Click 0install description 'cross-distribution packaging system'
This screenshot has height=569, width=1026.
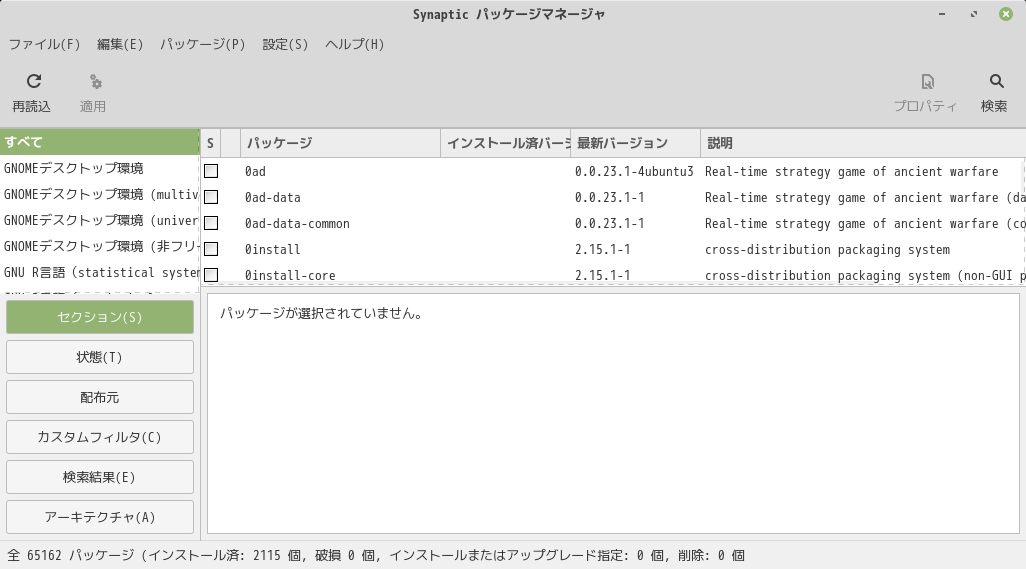tap(827, 250)
